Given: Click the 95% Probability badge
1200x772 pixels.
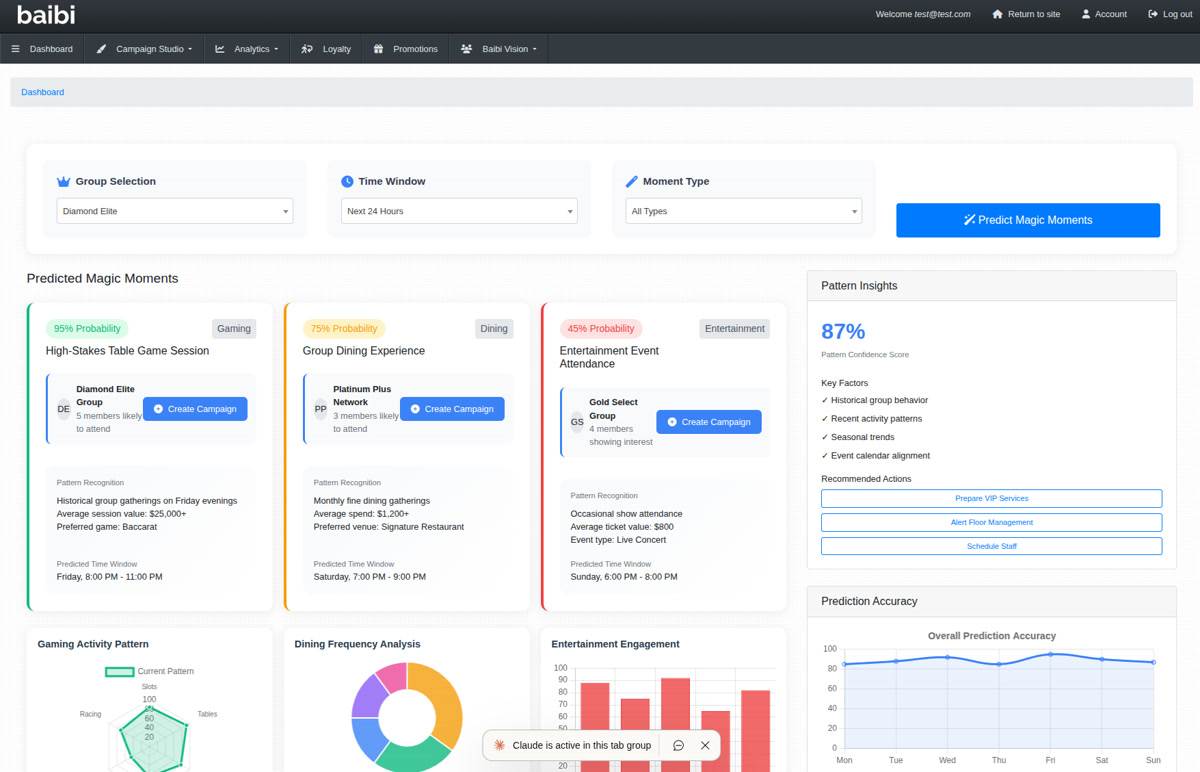Looking at the screenshot, I should (87, 329).
